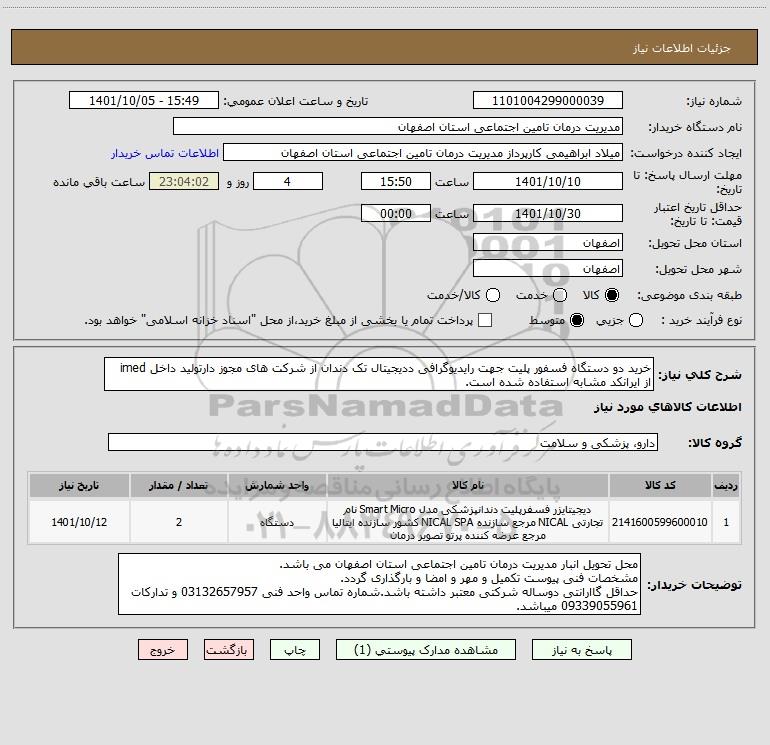This screenshot has width=770, height=745.
Task: Click the quantity cell showing 2
Action: coord(179,522)
